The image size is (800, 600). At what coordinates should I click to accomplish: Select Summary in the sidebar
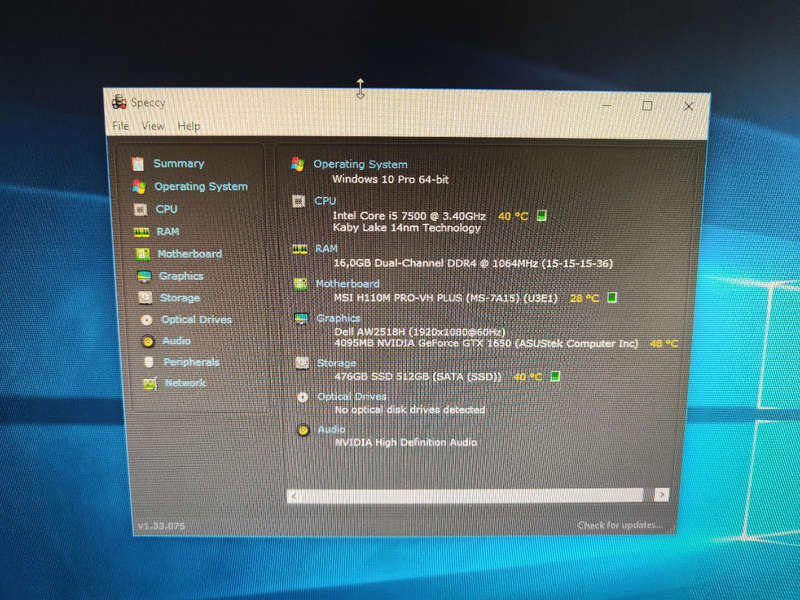(x=179, y=163)
